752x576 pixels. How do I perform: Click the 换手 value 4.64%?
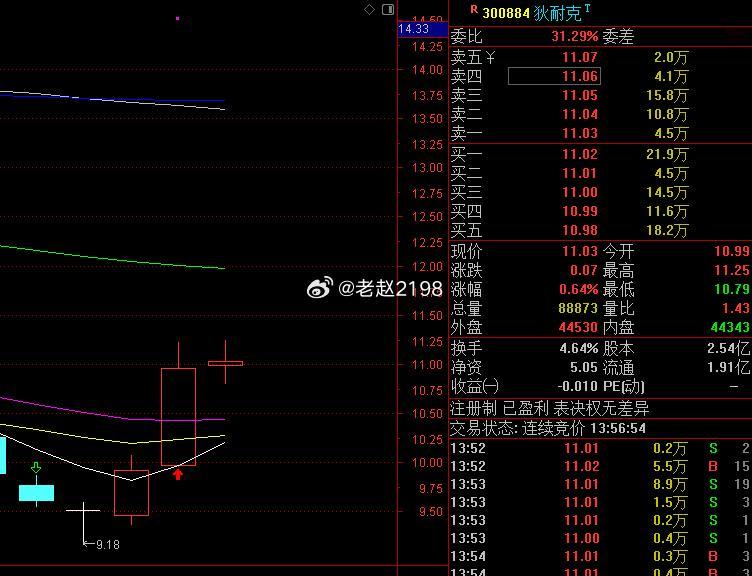click(x=579, y=348)
